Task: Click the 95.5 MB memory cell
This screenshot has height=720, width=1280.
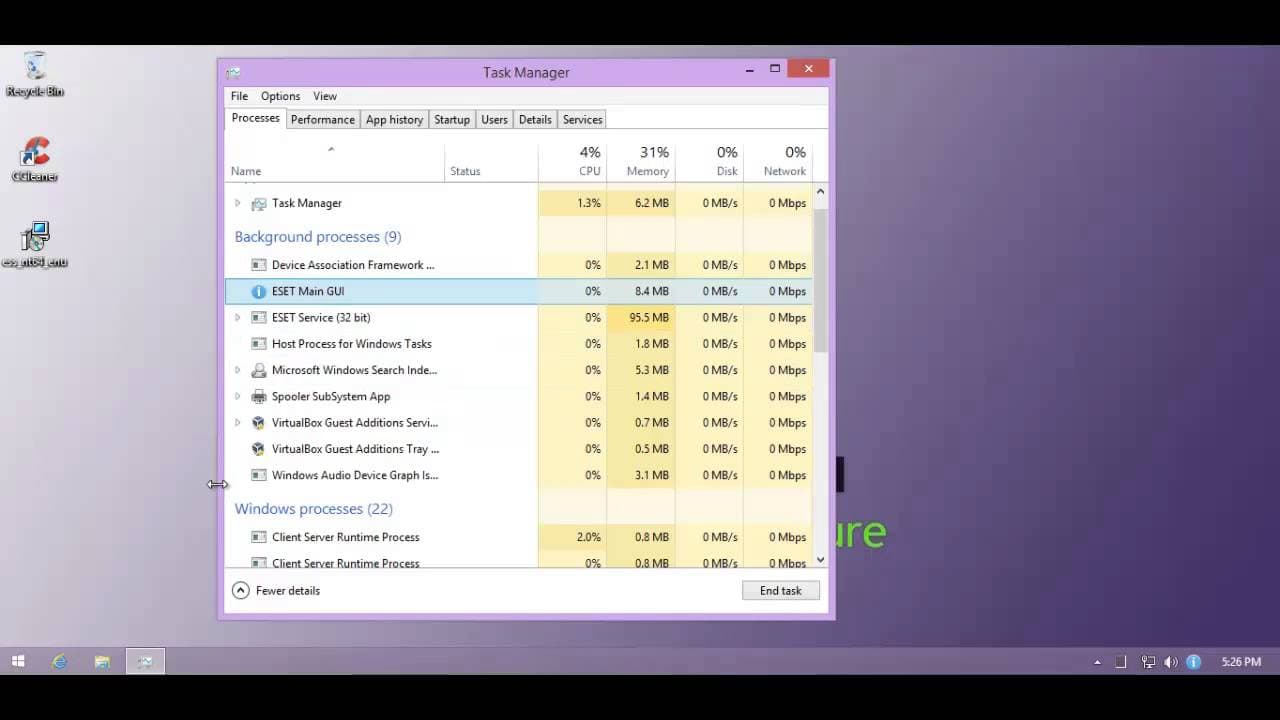Action: 640,317
